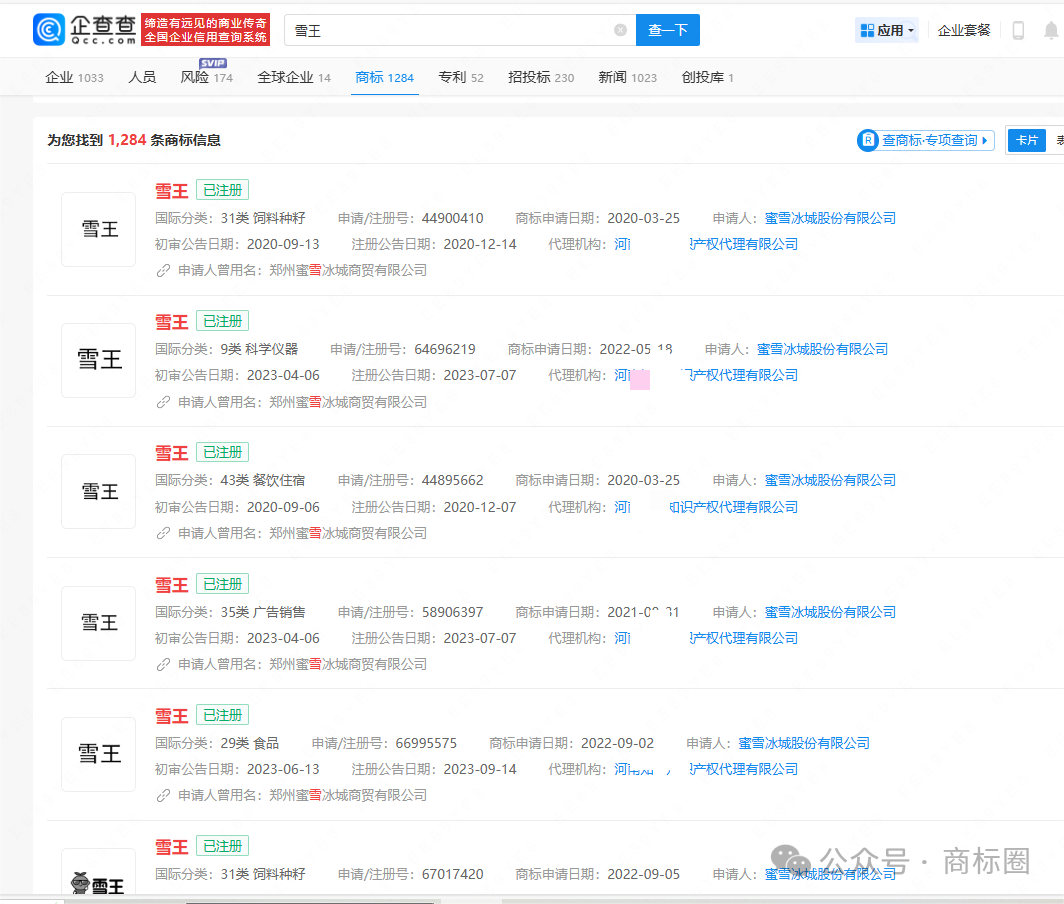Select the 卡片 view button

click(x=1026, y=140)
